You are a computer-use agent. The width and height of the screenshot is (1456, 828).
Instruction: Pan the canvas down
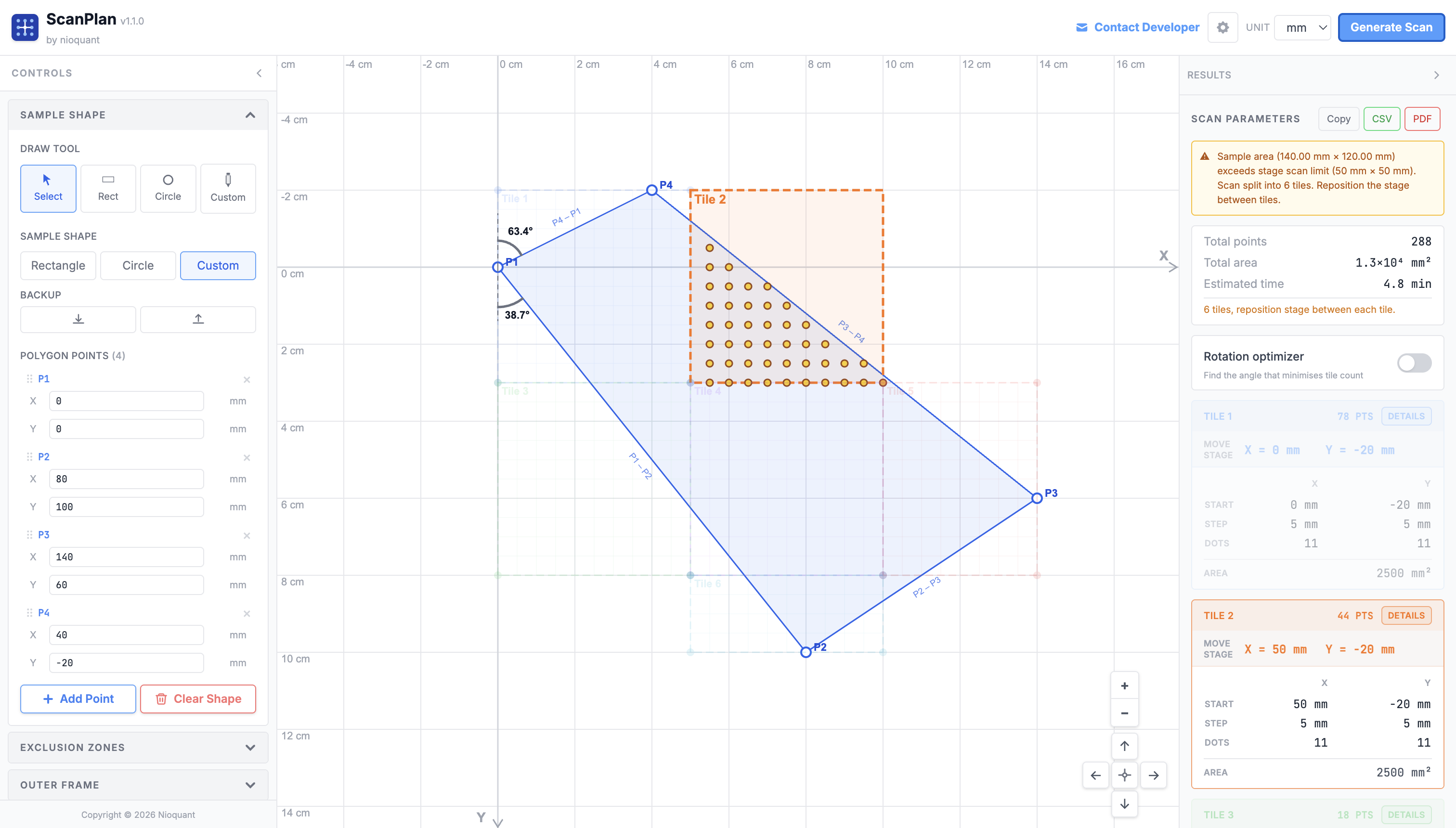1124,803
